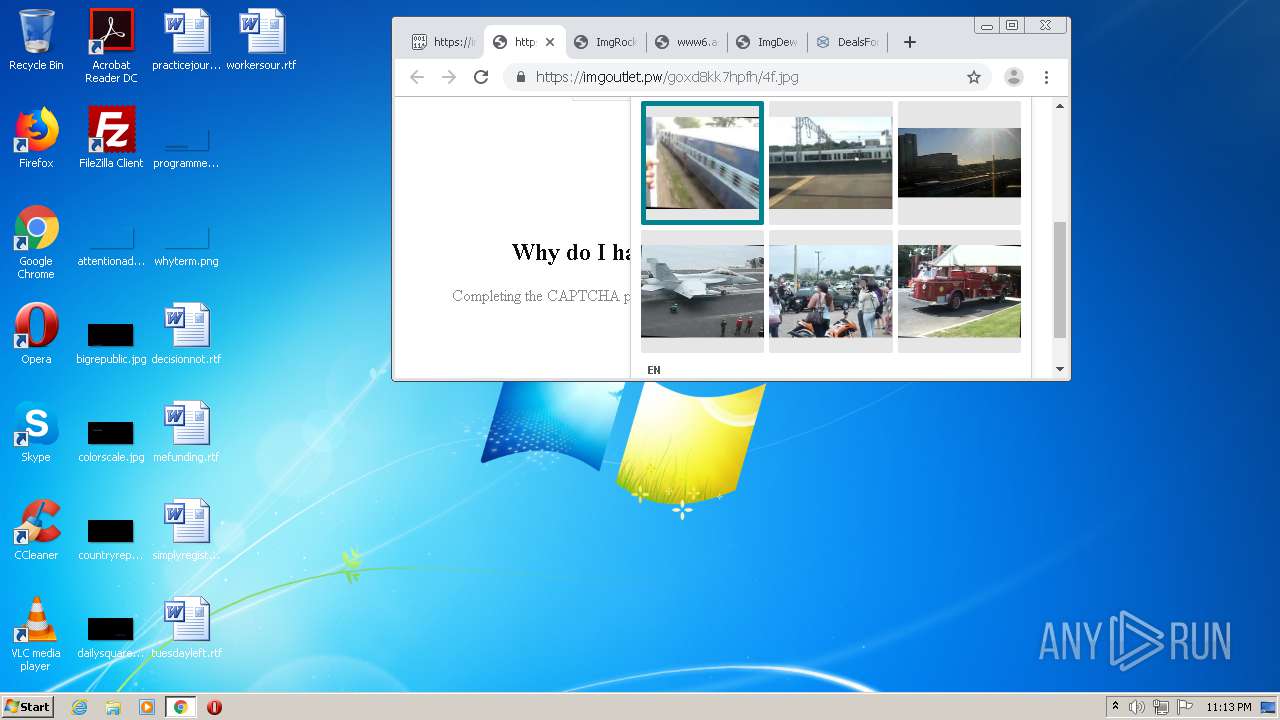Reload the current Chrome page
This screenshot has height=720, width=1280.
[481, 77]
